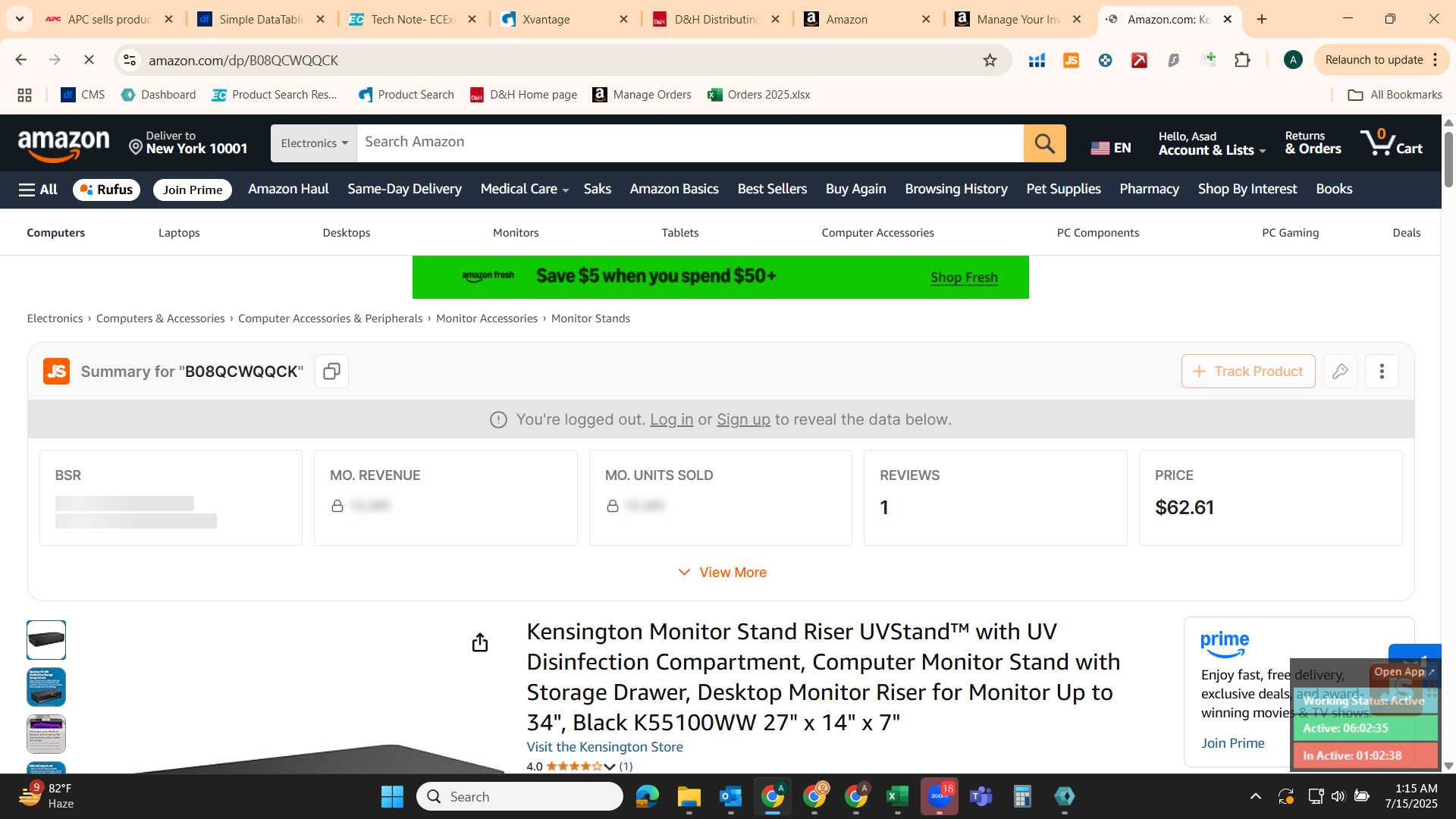Launch Excel from the taskbar
1456x819 pixels.
pyautogui.click(x=897, y=796)
